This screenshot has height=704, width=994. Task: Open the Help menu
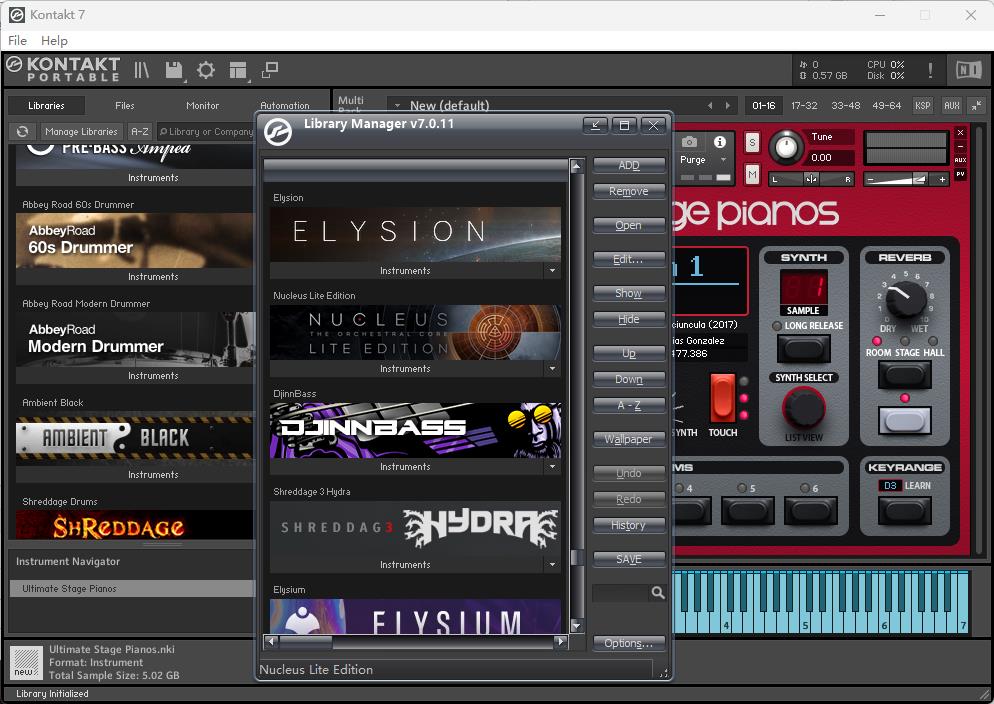(x=54, y=40)
